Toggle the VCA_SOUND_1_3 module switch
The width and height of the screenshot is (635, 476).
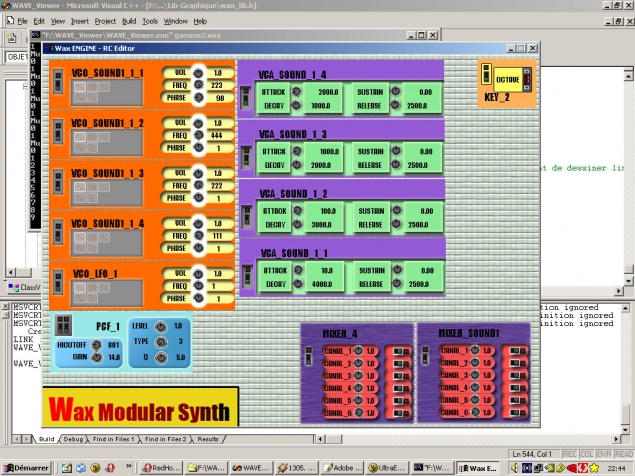(x=246, y=157)
